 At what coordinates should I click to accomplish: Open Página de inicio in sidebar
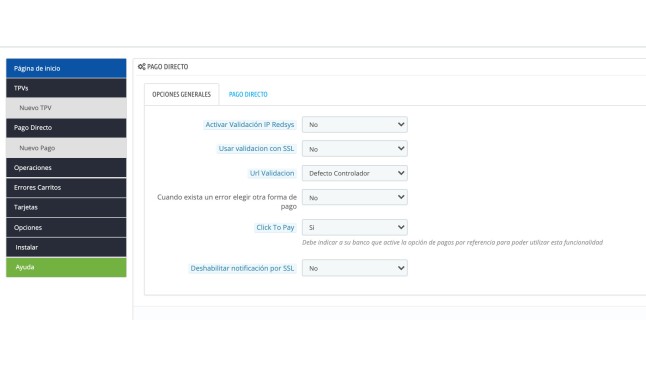66,68
